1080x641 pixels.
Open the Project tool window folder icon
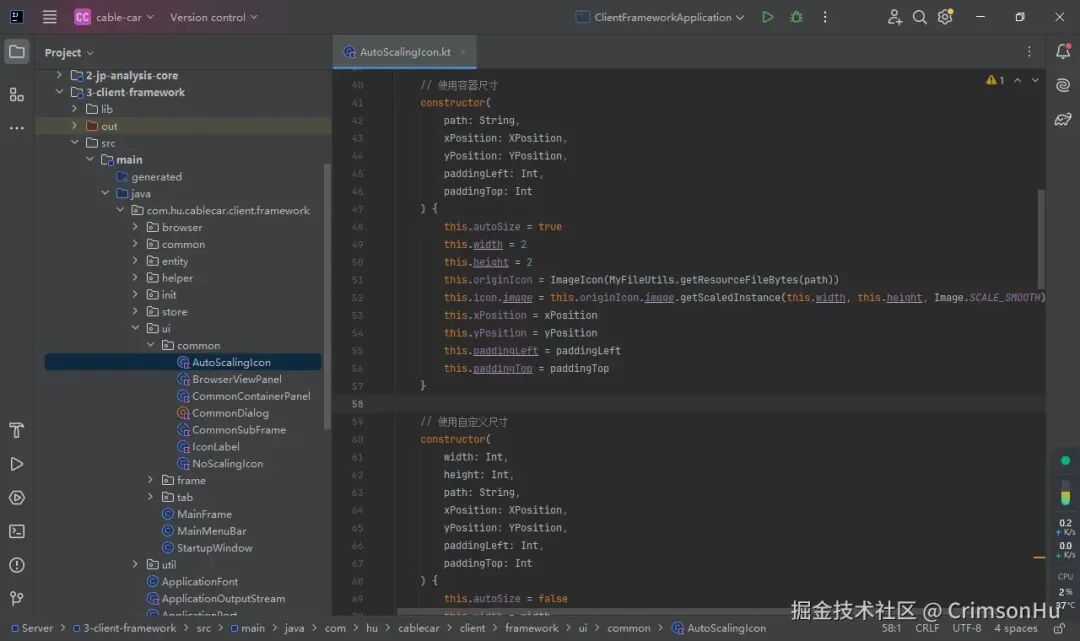(x=17, y=52)
